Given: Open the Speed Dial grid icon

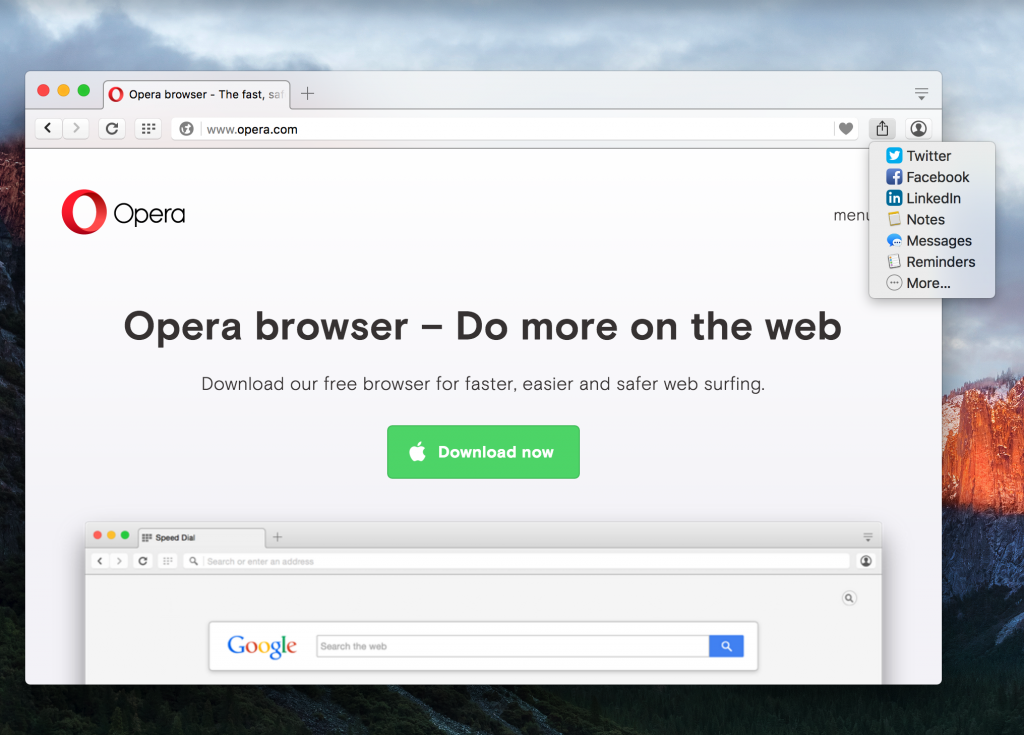Looking at the screenshot, I should [x=147, y=128].
